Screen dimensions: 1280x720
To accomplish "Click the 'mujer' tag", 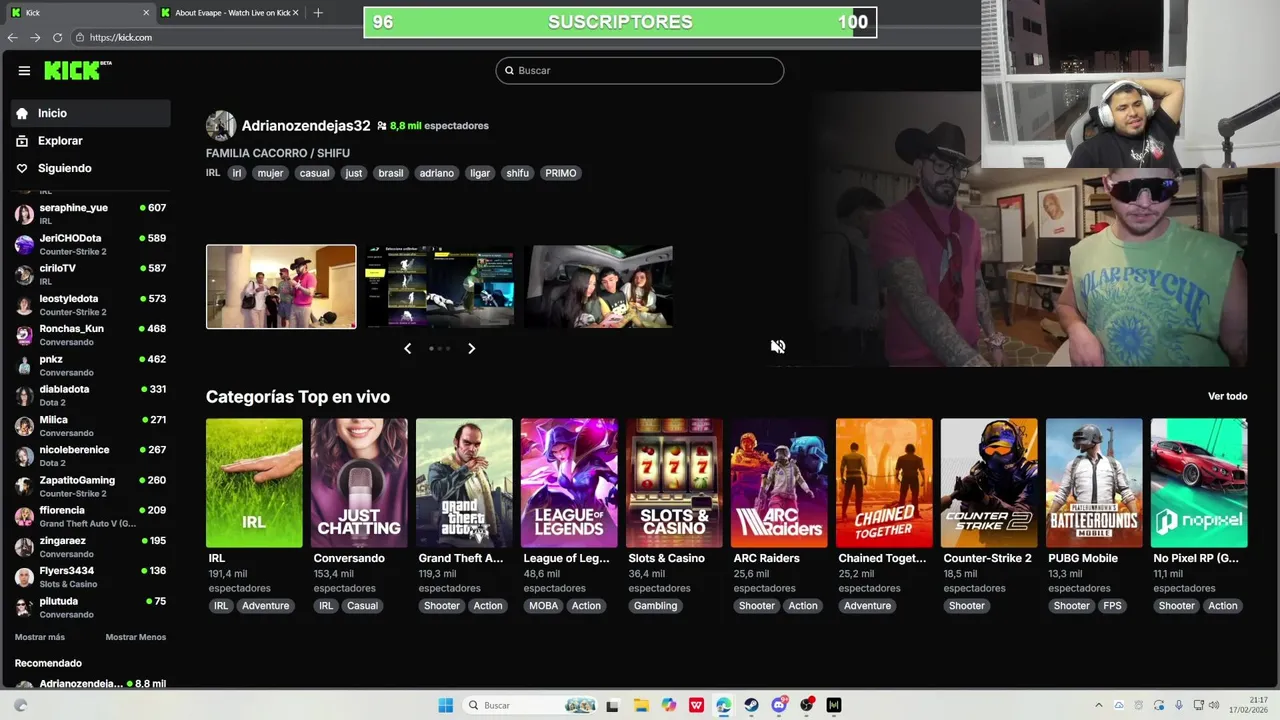I will pyautogui.click(x=270, y=173).
